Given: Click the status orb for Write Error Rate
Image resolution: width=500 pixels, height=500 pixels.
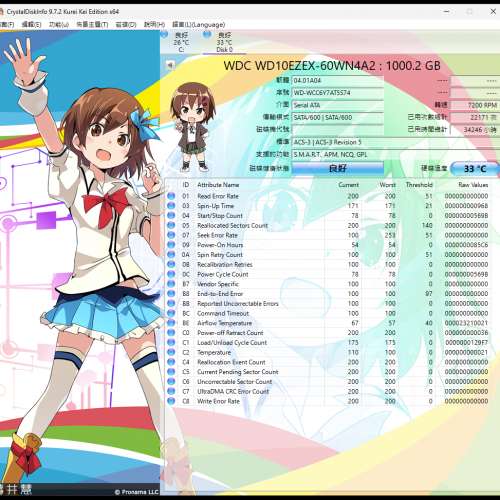Looking at the screenshot, I should tap(171, 401).
